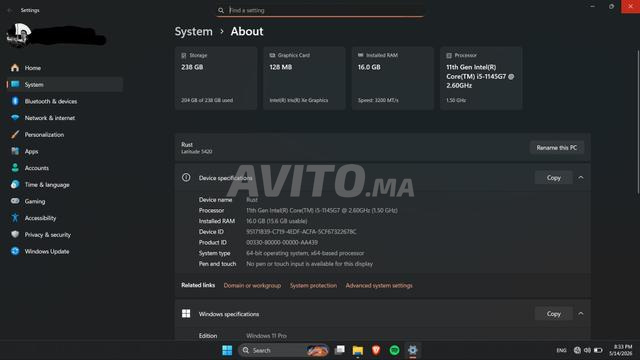The width and height of the screenshot is (640, 360).
Task: Select the Product ID value 00330-80000-00000-AA439
Action: 282,242
